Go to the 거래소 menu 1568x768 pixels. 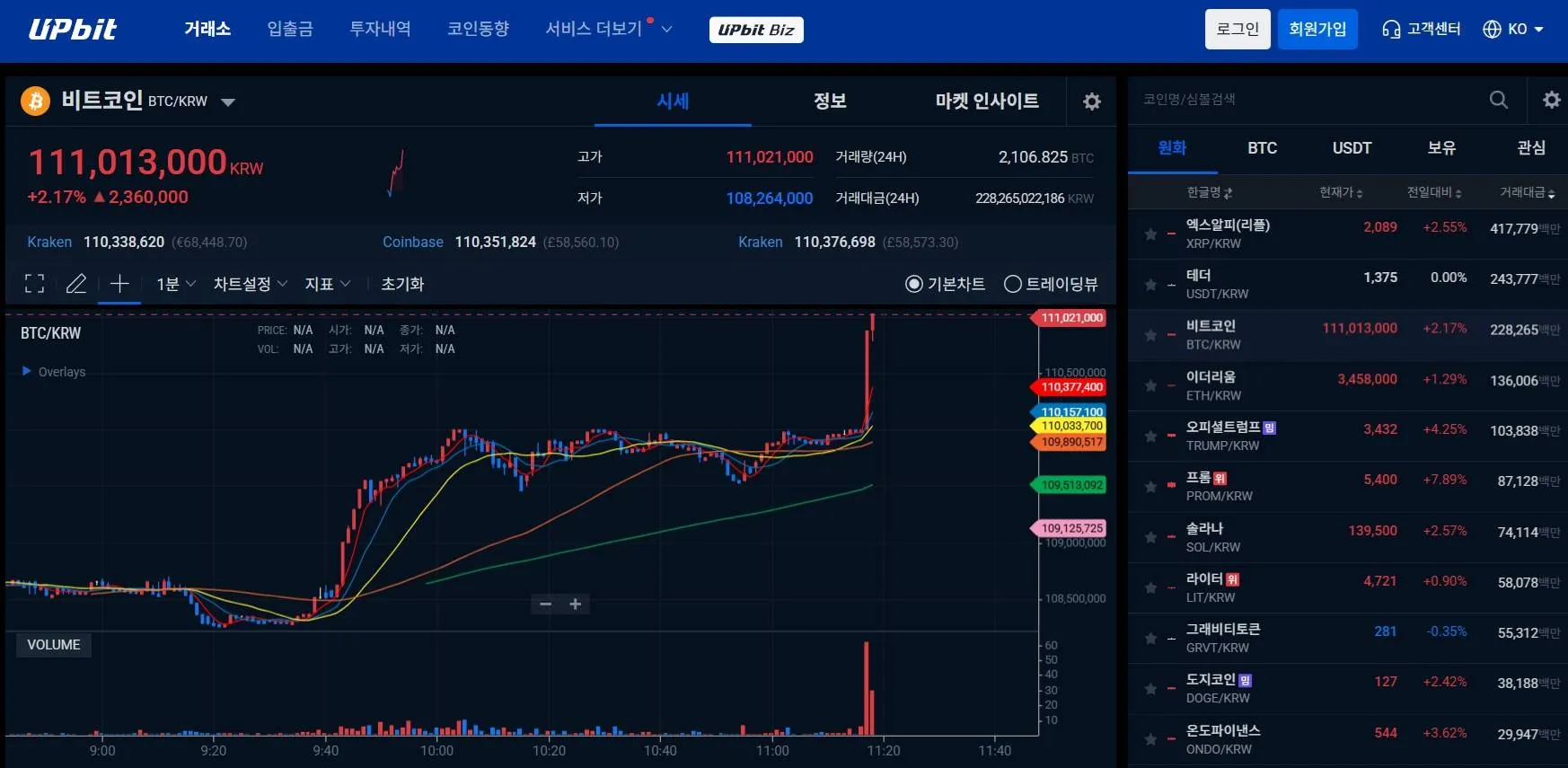207,29
